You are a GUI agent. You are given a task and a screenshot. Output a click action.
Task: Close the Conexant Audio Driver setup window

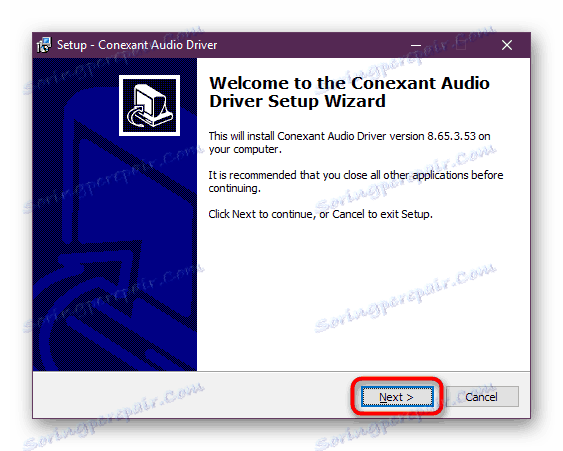[507, 45]
